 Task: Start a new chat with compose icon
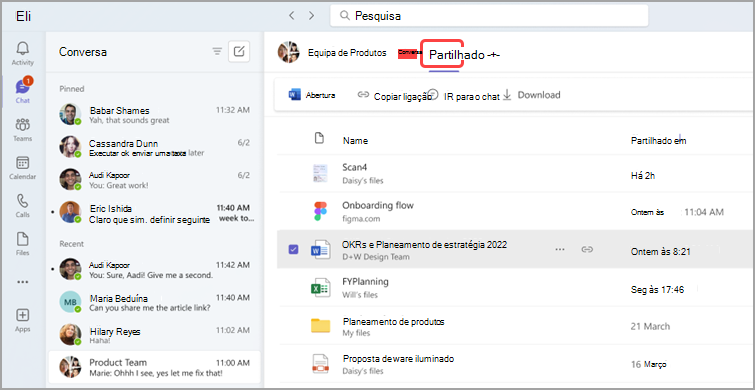239,52
